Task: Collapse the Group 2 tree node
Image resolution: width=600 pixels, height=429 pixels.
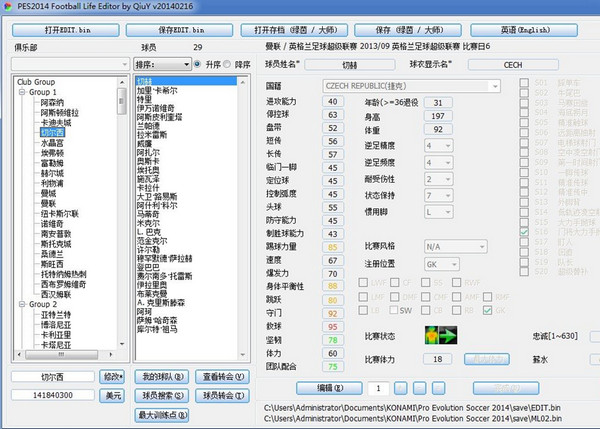Action: (21, 304)
